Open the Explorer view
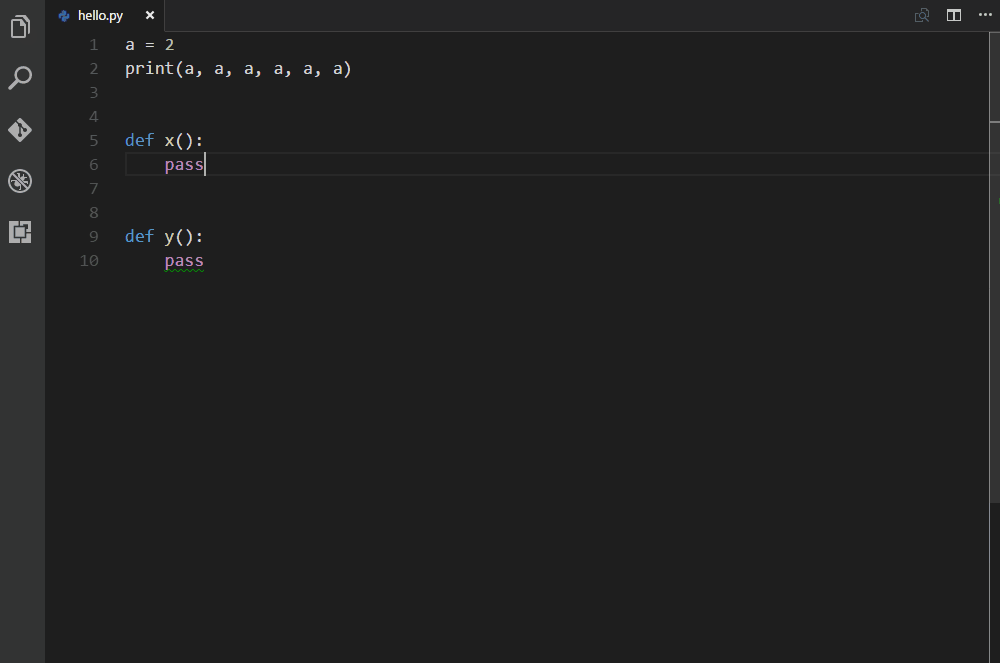The height and width of the screenshot is (663, 1000). [20, 27]
